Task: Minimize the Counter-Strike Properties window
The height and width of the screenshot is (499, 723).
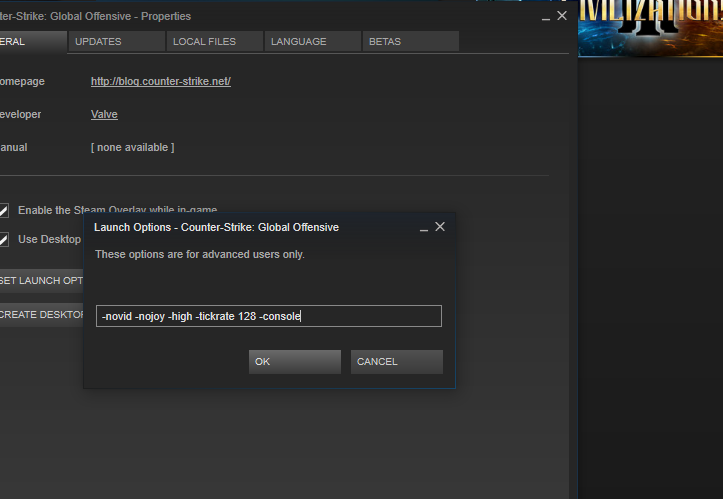Action: tap(546, 17)
